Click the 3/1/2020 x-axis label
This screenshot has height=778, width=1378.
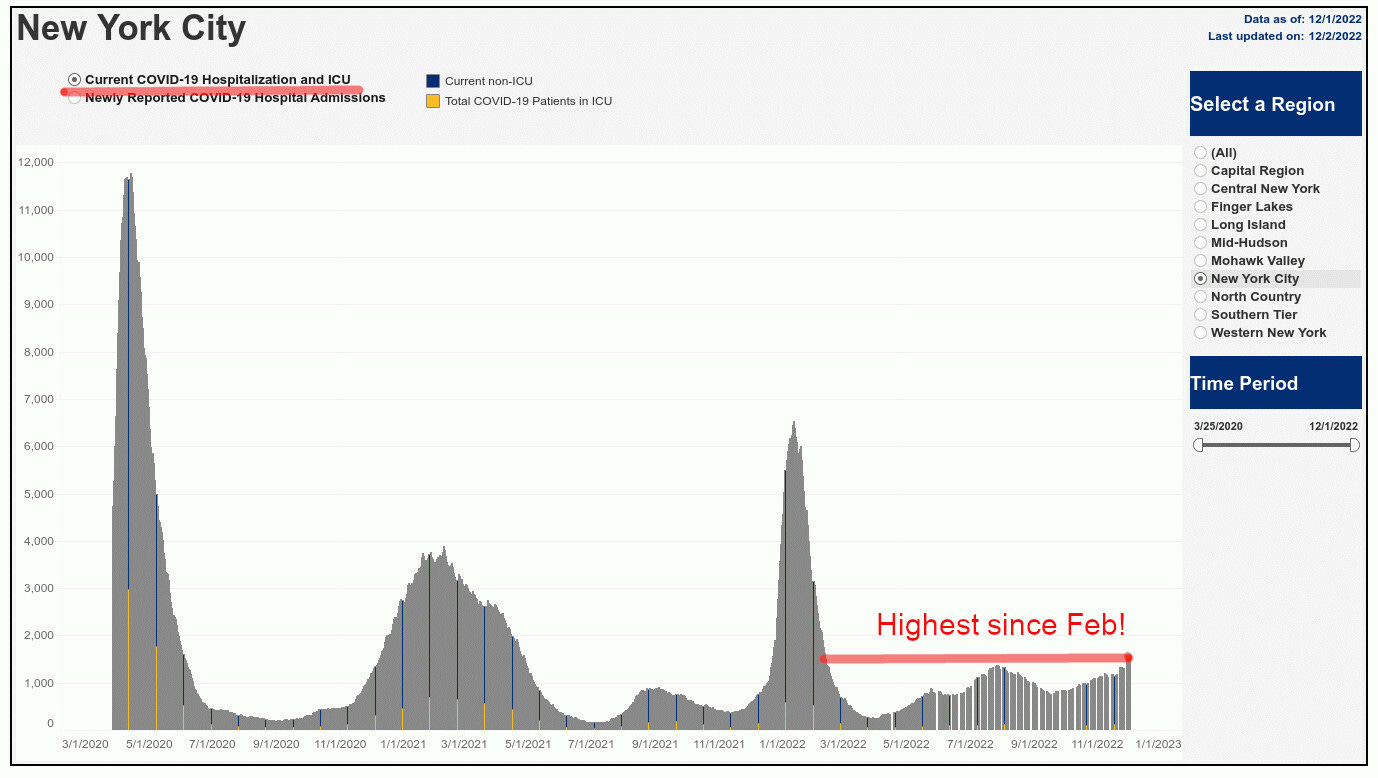(85, 744)
